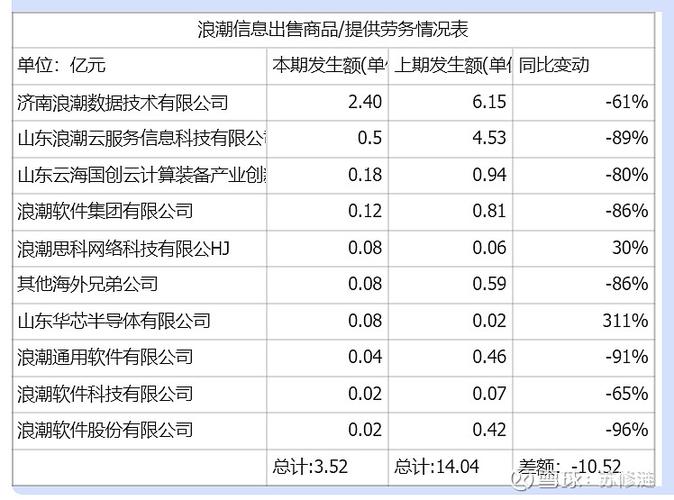Viewport: 674px width, 500px height.
Task: Click the 浪潮软件科技有限公司 row name
Action: pos(105,394)
